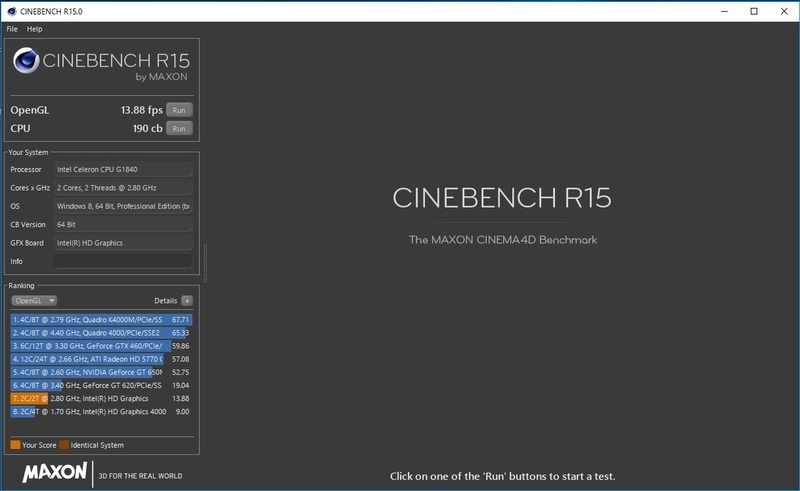Click the Cinebench title bar app icon
The image size is (800, 491).
pos(12,11)
